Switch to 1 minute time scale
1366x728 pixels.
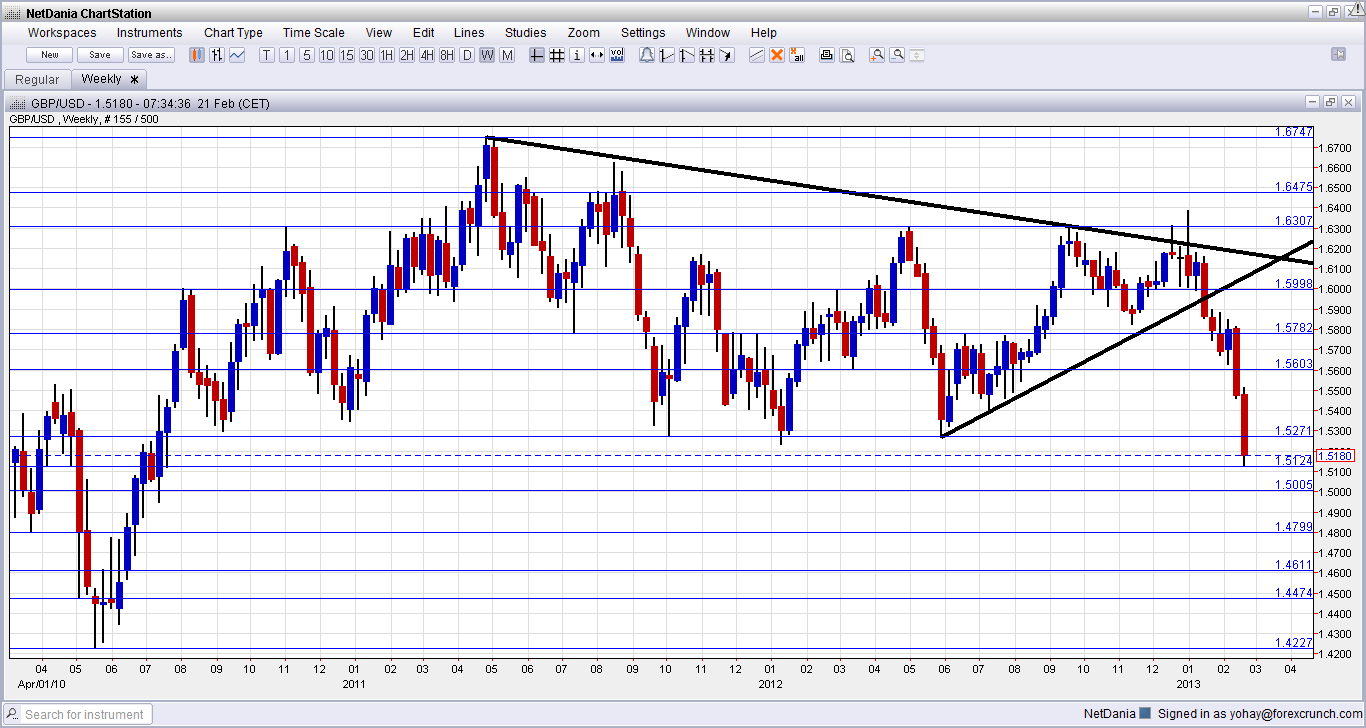pos(287,55)
